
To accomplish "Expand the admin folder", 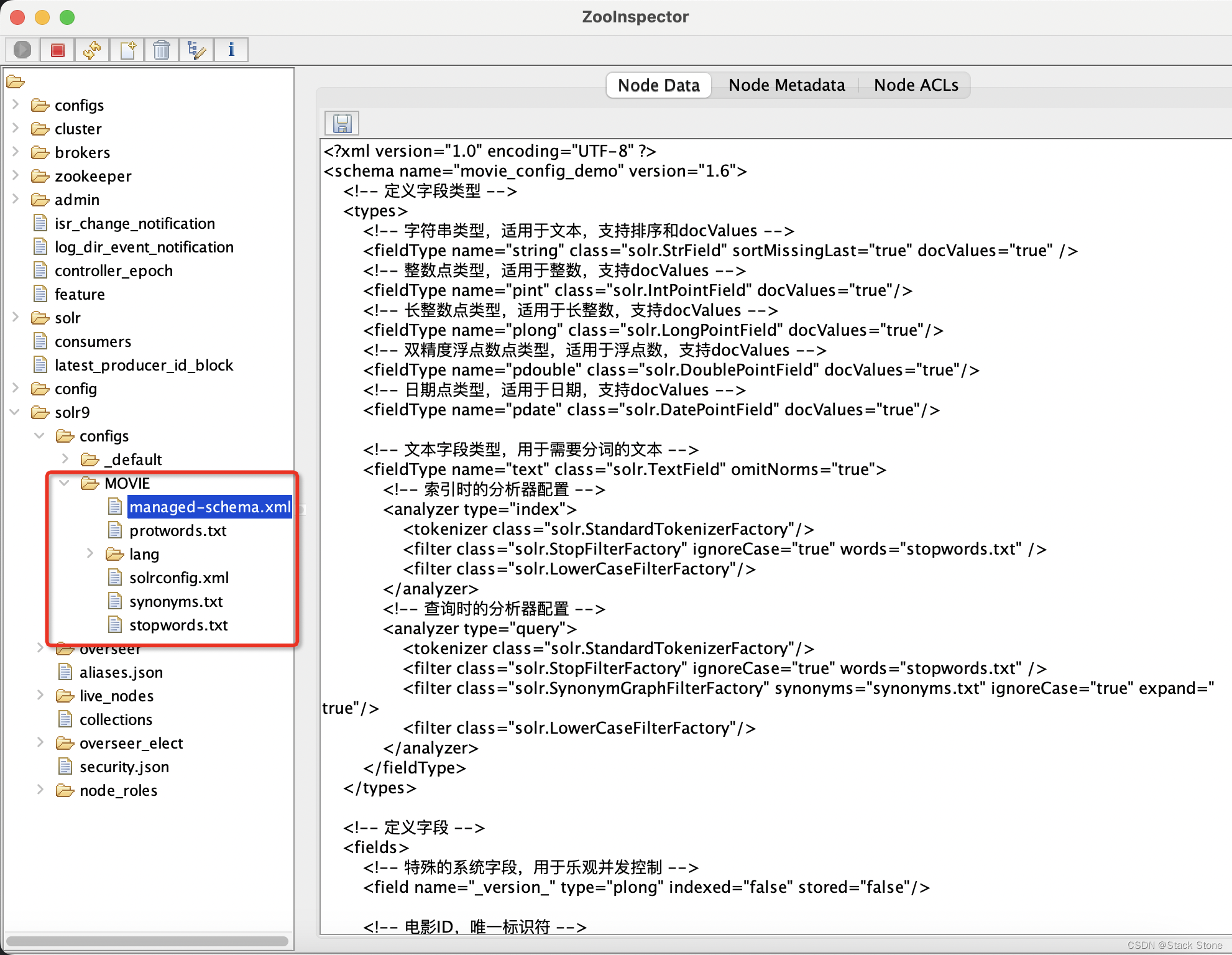I will pyautogui.click(x=16, y=199).
